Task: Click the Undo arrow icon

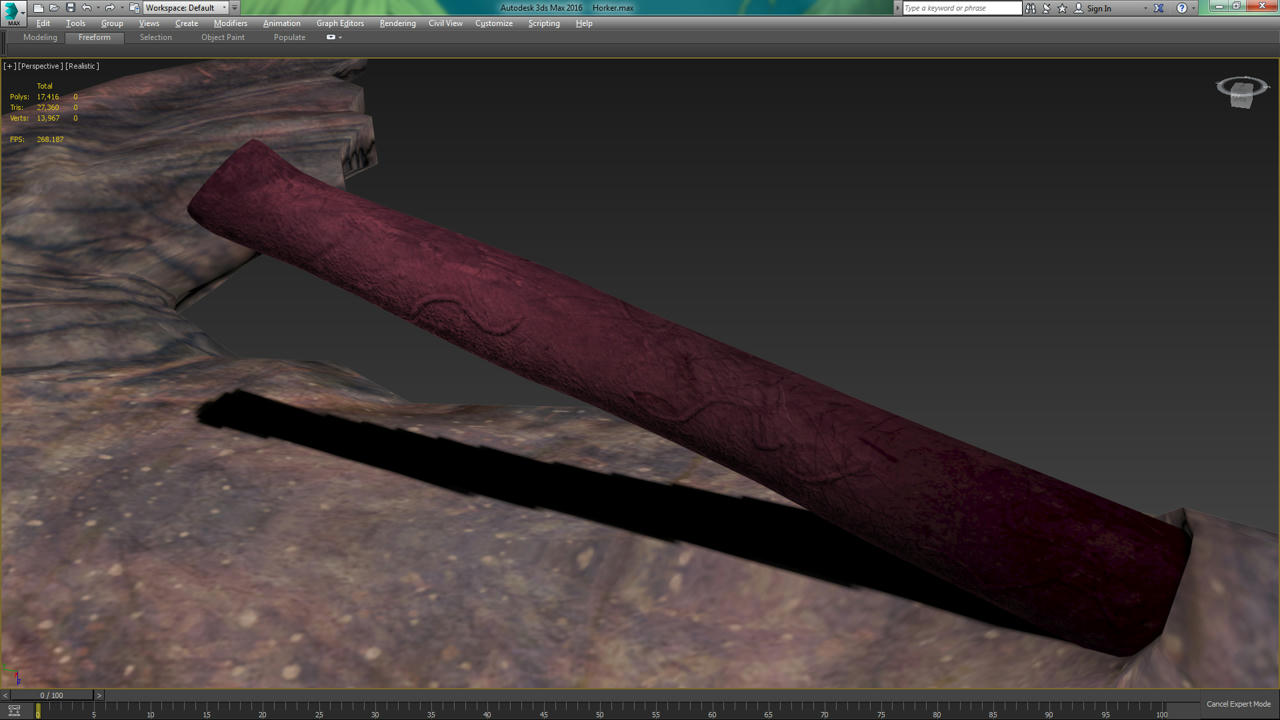Action: [86, 8]
